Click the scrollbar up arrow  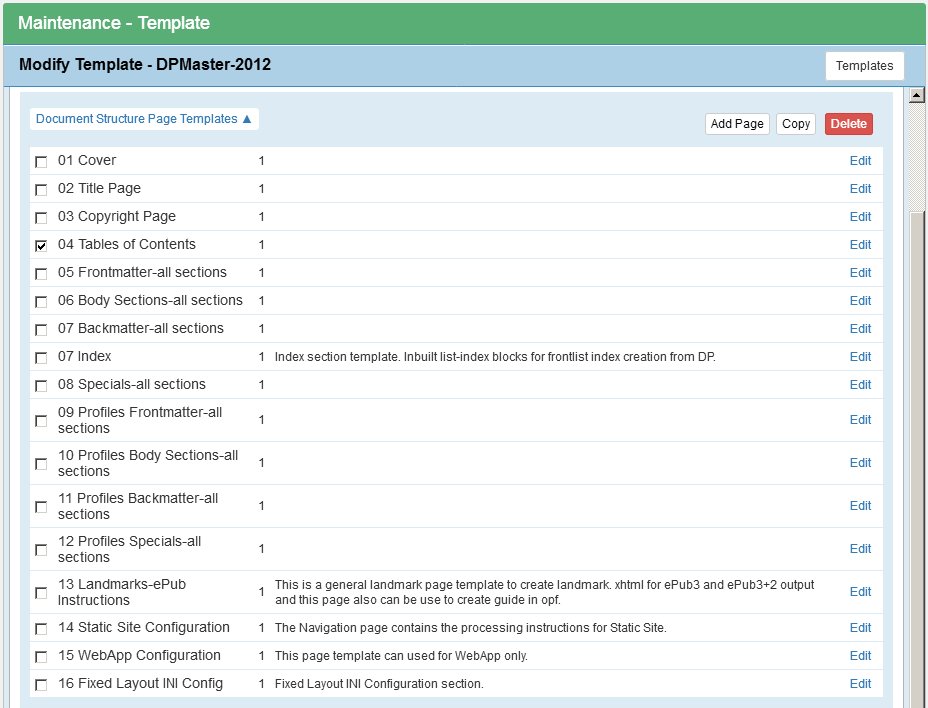(917, 94)
